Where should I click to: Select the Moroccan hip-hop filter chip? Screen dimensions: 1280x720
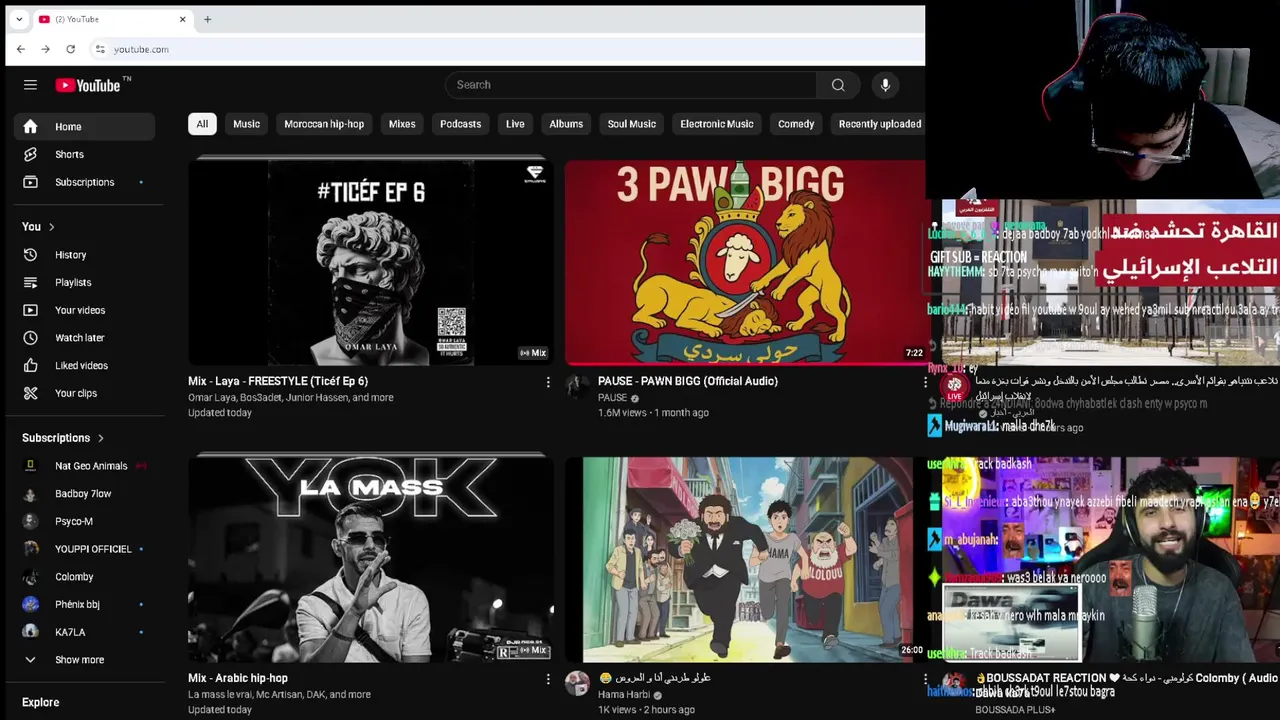coord(324,124)
